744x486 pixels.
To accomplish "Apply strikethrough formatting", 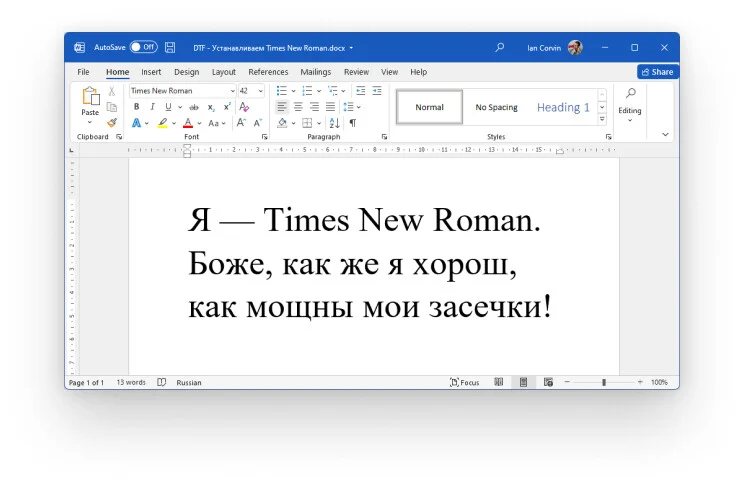I will (194, 107).
